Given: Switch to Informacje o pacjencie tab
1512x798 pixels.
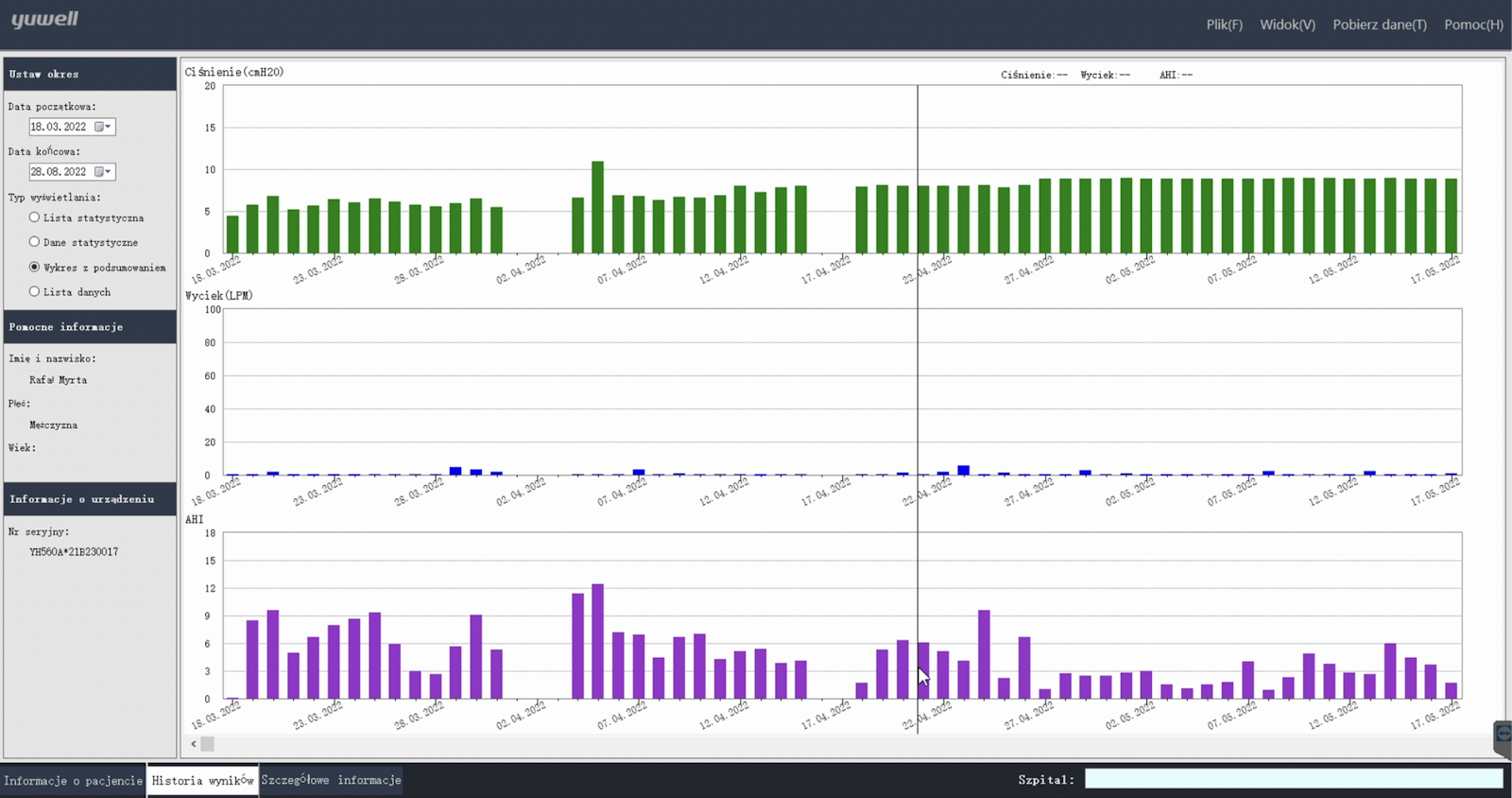Looking at the screenshot, I should coord(73,781).
